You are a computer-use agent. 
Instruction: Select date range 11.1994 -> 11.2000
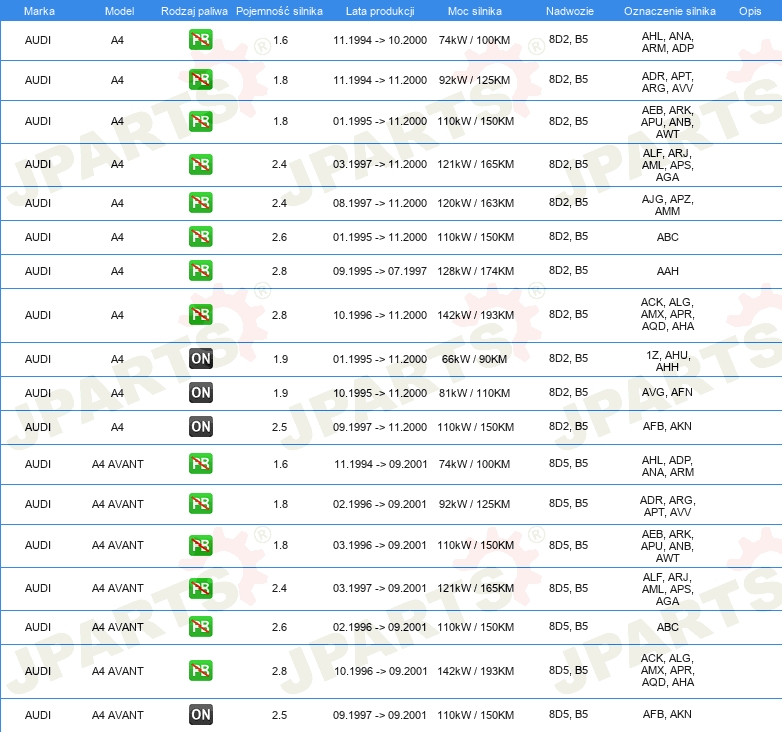tap(380, 80)
